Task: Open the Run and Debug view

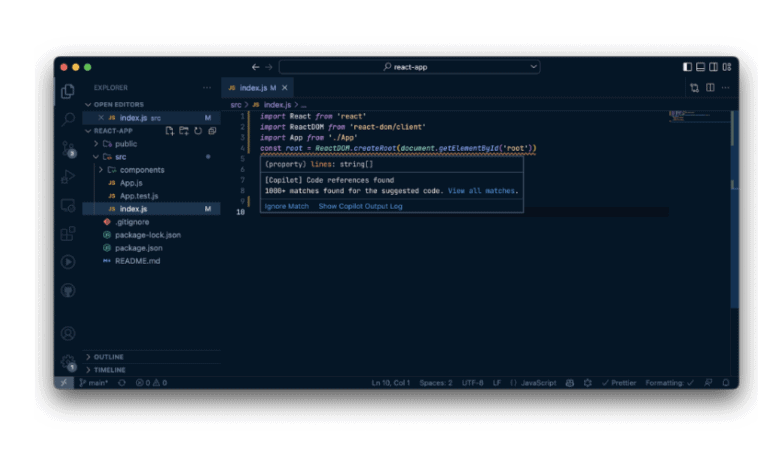Action: (x=68, y=176)
